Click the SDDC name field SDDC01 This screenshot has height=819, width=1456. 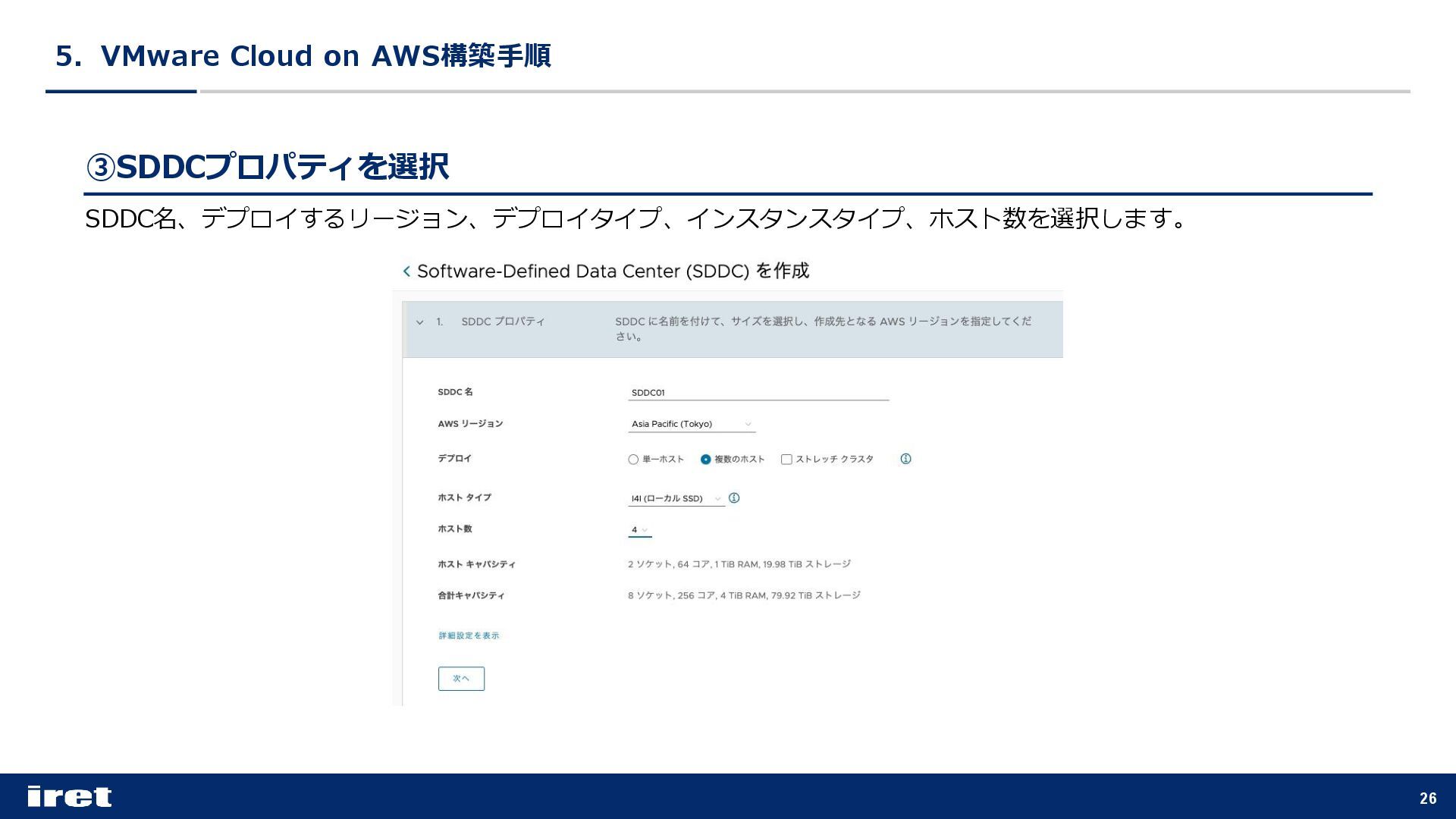click(x=758, y=393)
